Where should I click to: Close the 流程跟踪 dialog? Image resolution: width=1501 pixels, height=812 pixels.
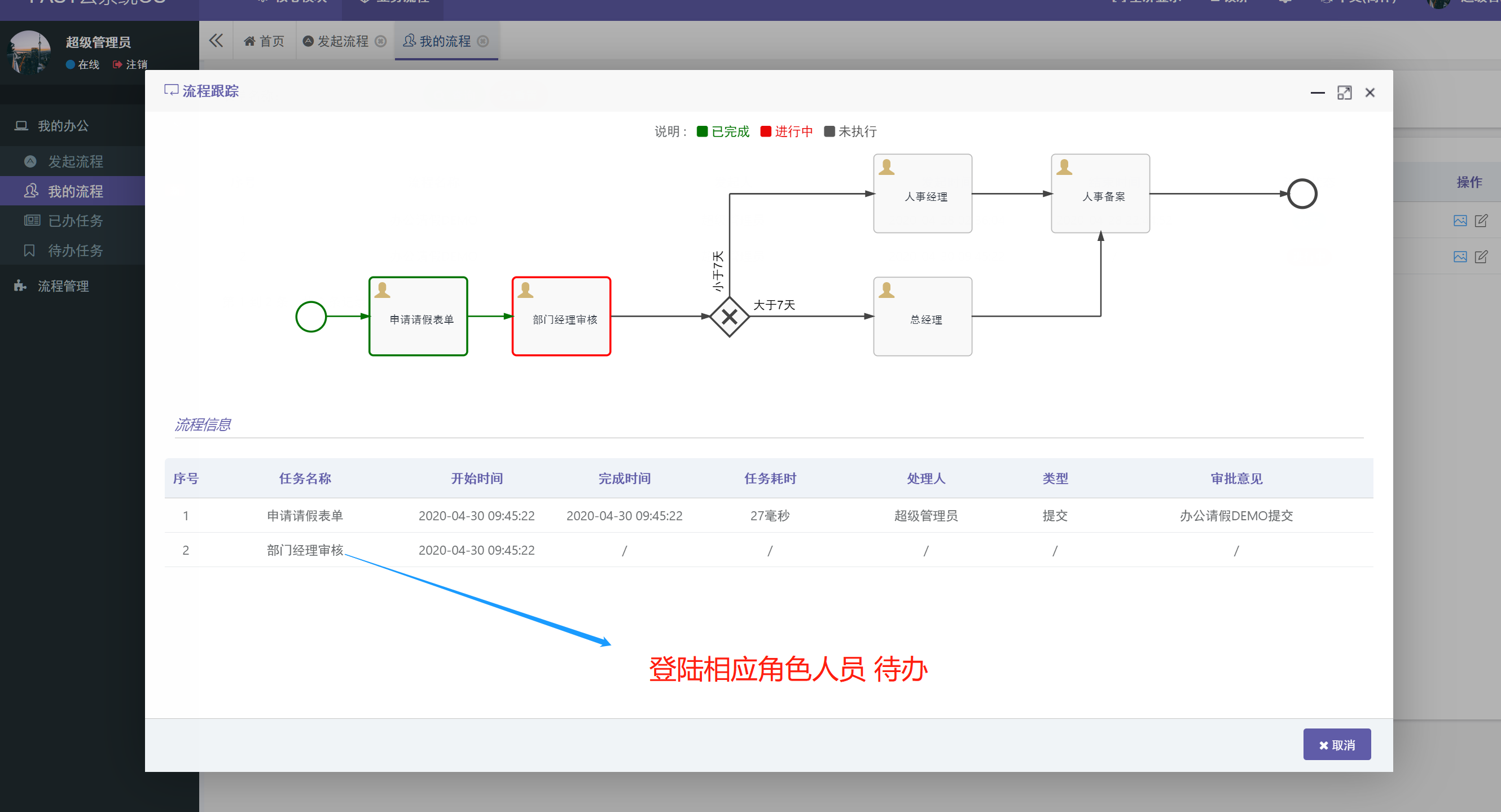pos(1370,93)
